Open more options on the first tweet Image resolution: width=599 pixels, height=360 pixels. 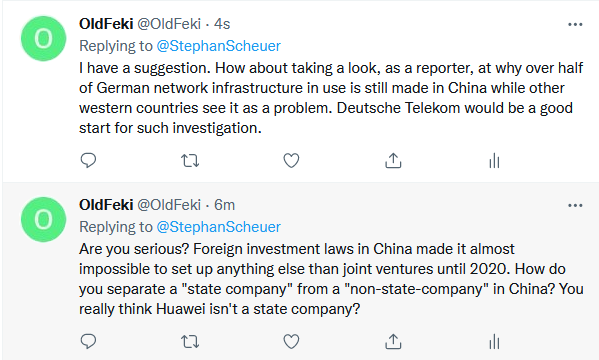pos(575,24)
